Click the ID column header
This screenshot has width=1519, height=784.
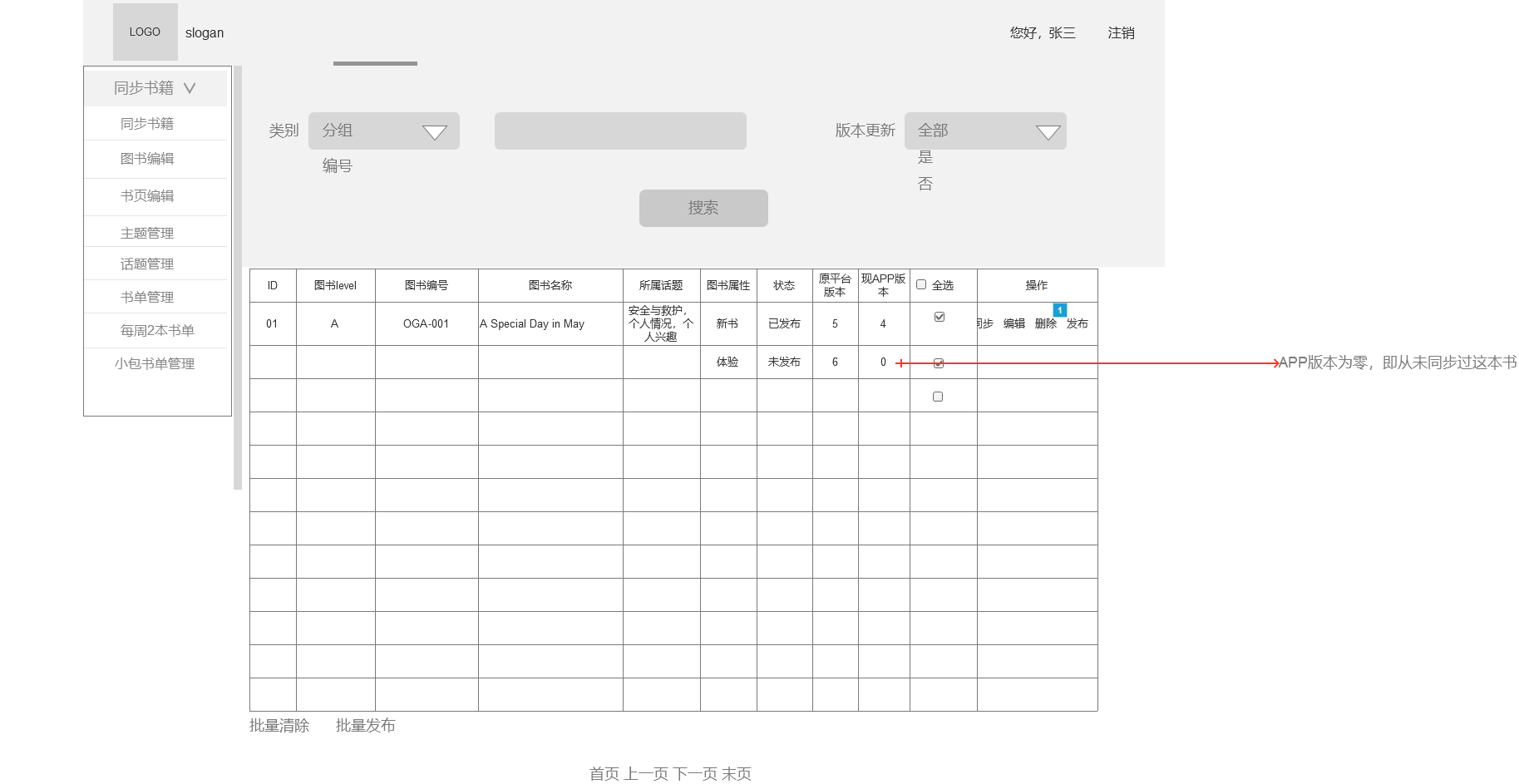click(273, 285)
